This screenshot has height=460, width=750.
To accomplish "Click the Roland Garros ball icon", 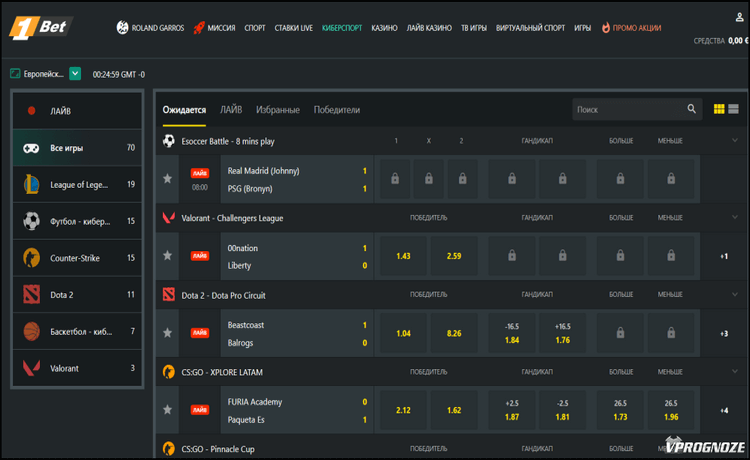I will (x=122, y=28).
